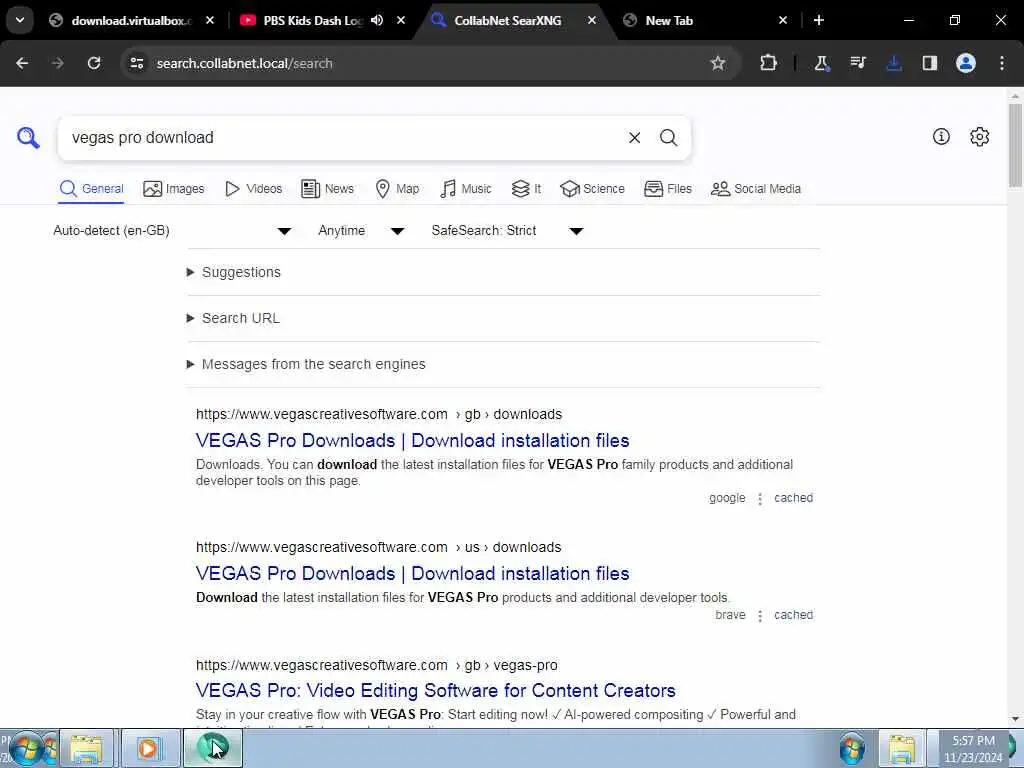Viewport: 1024px width, 768px height.
Task: Open VEGAS Pro Video Editing Software result
Action: (436, 690)
